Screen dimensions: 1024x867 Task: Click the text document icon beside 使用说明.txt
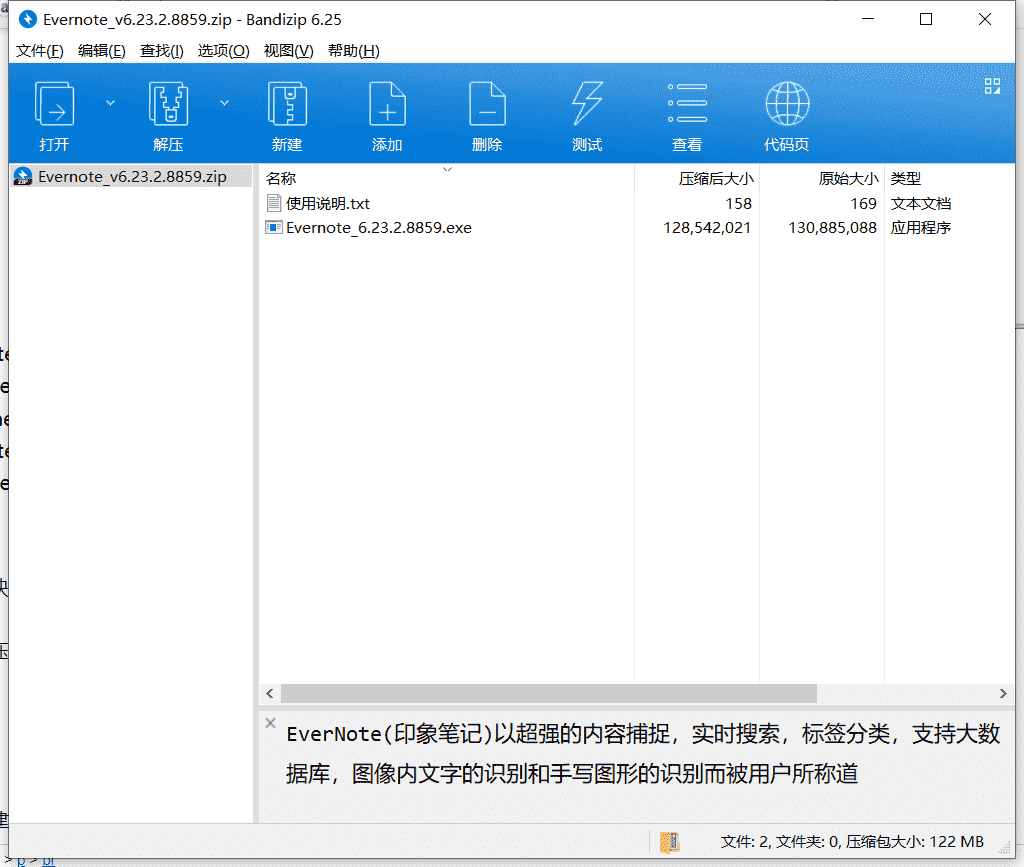click(x=274, y=204)
